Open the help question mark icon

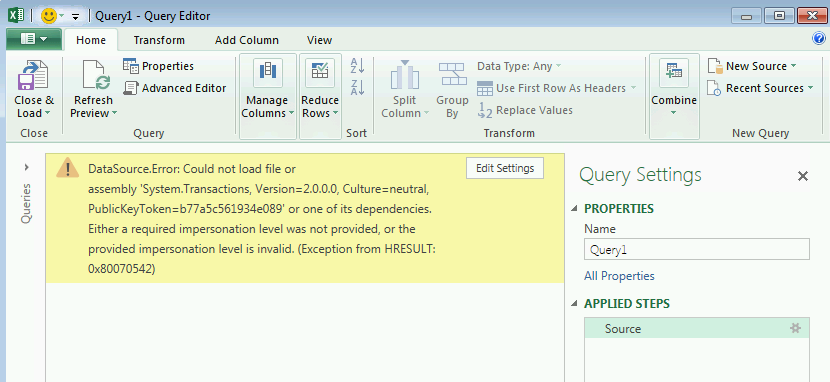pos(818,38)
